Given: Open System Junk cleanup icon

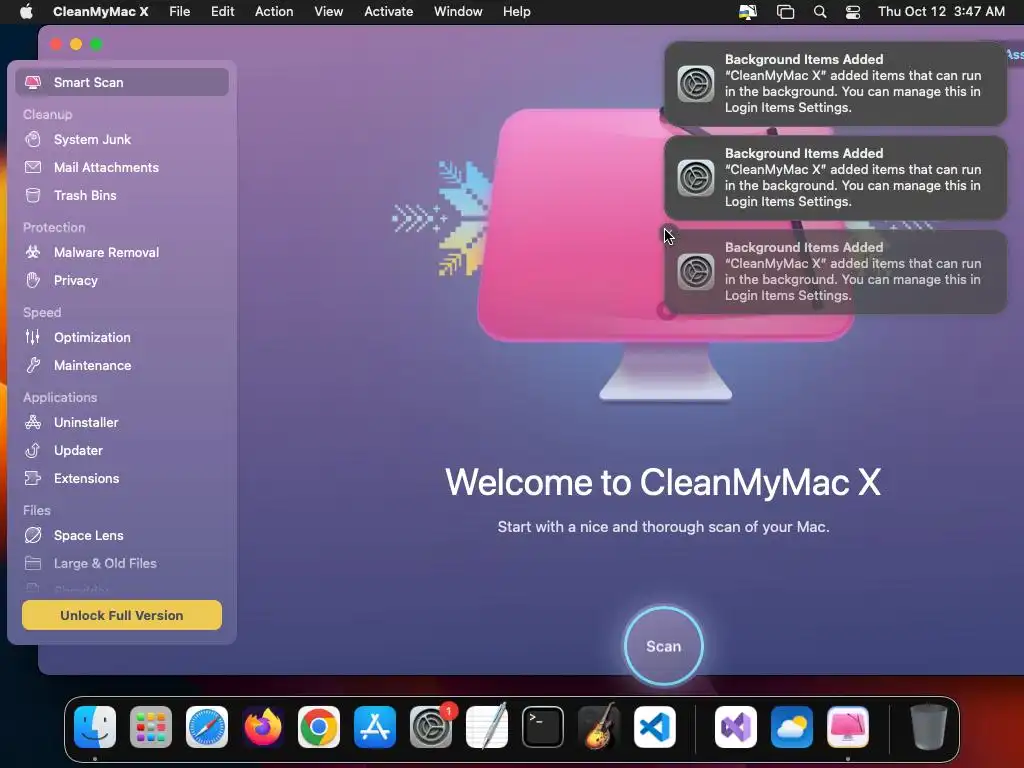Looking at the screenshot, I should [33, 139].
